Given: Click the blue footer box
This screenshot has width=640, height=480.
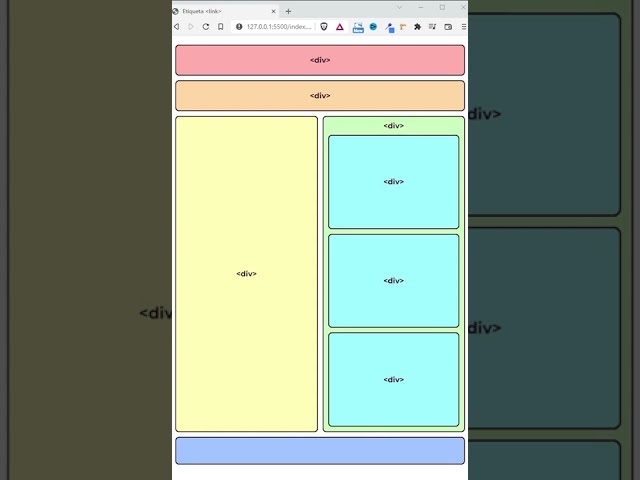Looking at the screenshot, I should (x=320, y=451).
